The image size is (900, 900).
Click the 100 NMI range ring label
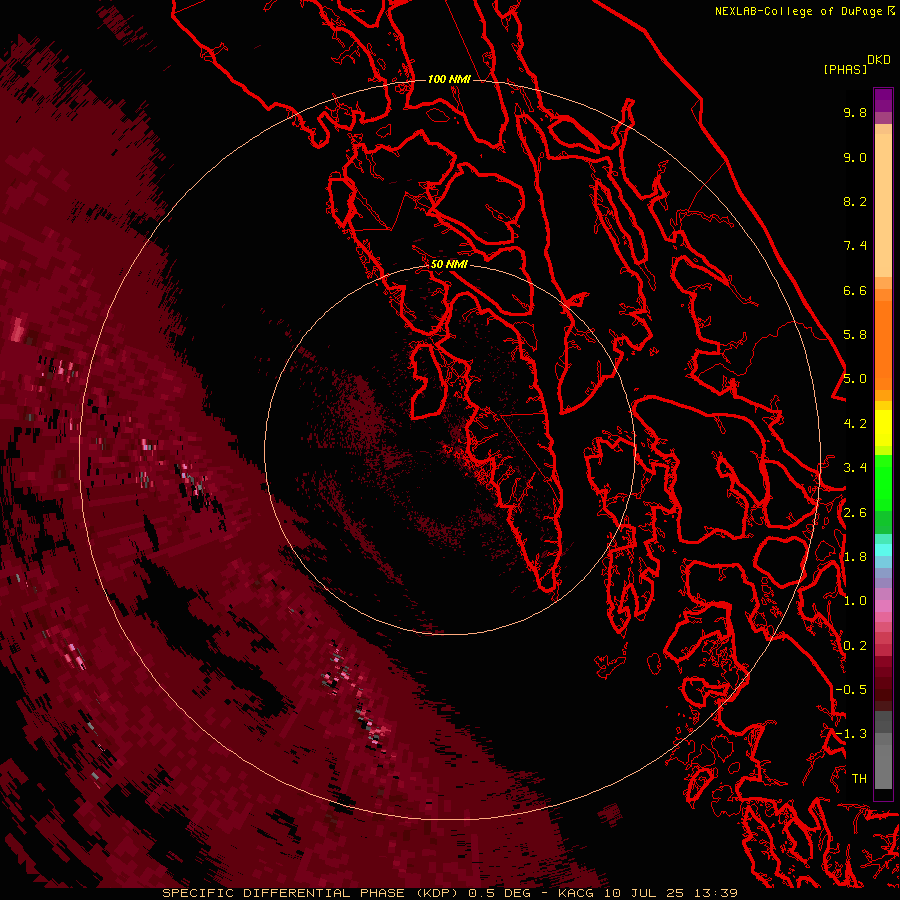click(x=449, y=79)
